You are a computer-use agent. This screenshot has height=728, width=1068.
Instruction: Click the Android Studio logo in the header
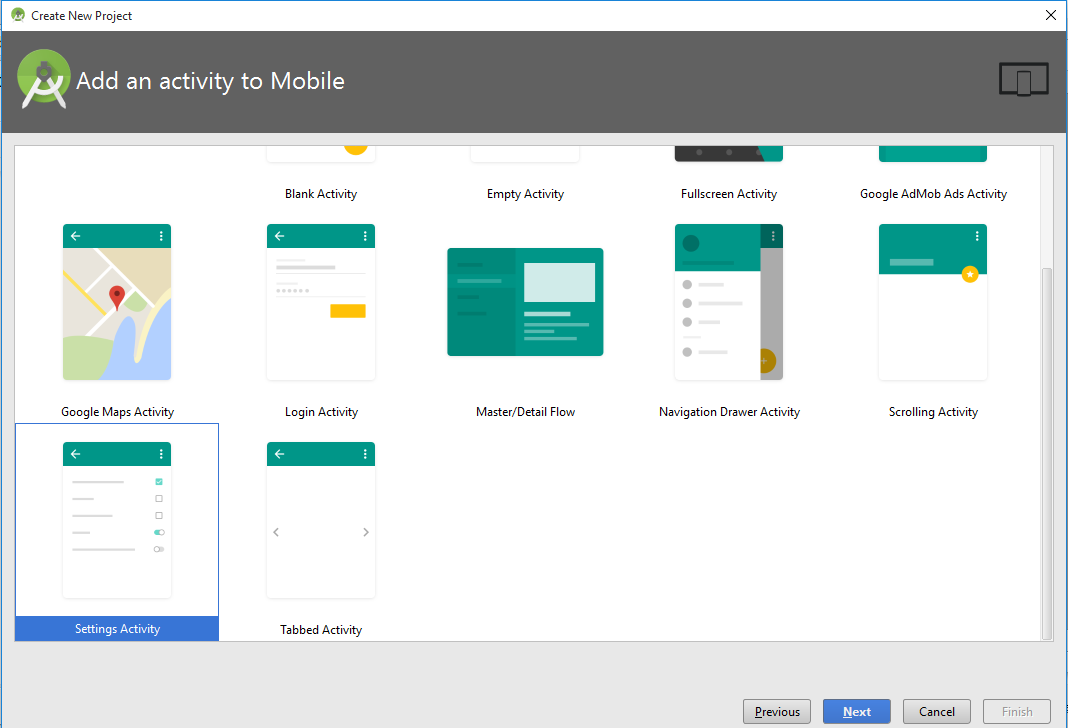pyautogui.click(x=44, y=79)
